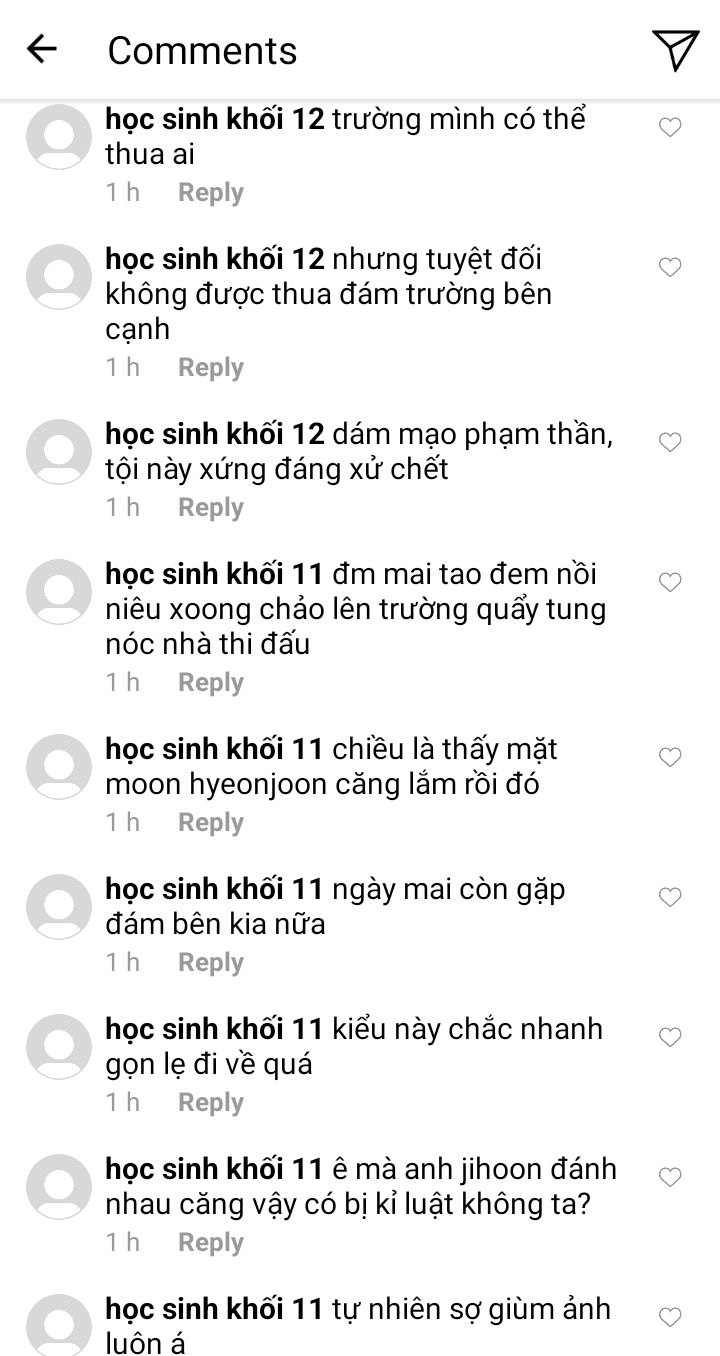Like the 'dám mạo phạm thần' comment

tap(670, 442)
